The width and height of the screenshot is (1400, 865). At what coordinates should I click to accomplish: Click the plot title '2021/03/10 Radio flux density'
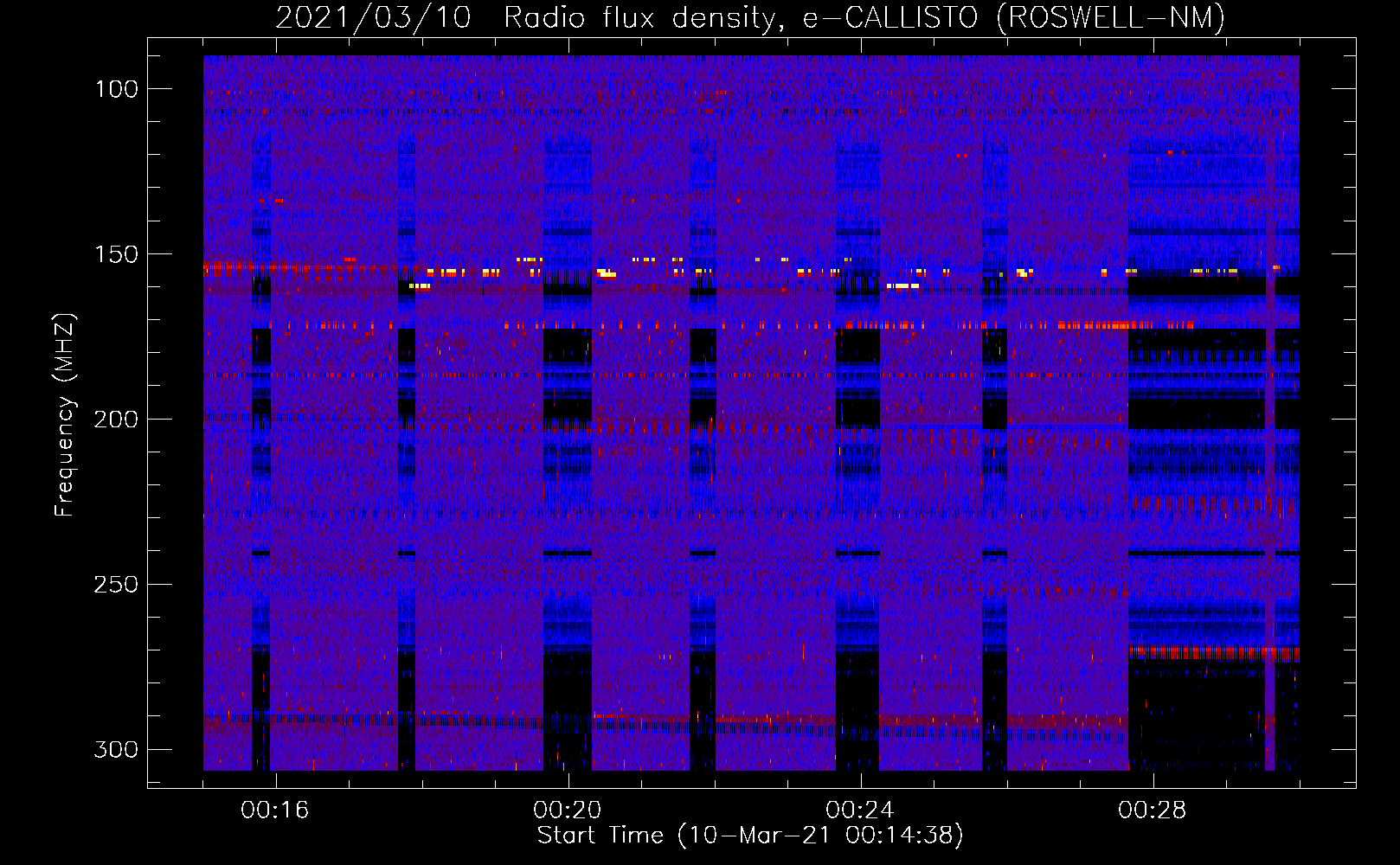coord(528,18)
